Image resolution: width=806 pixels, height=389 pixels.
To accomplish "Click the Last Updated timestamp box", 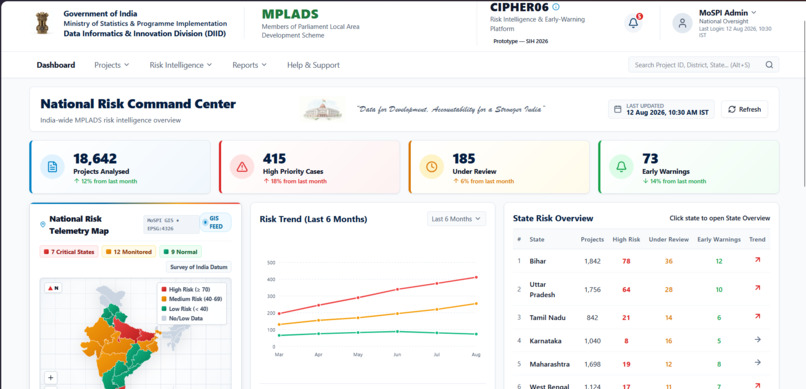I will pyautogui.click(x=661, y=109).
